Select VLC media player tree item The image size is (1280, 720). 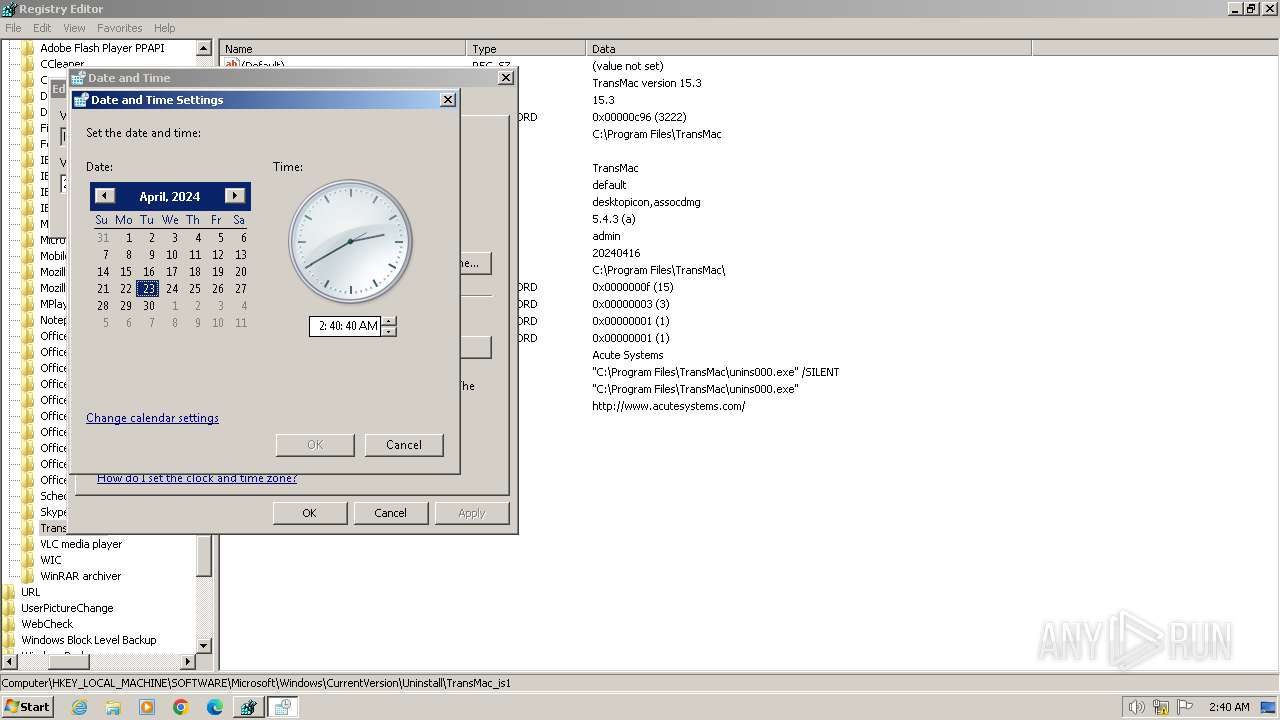(x=81, y=544)
